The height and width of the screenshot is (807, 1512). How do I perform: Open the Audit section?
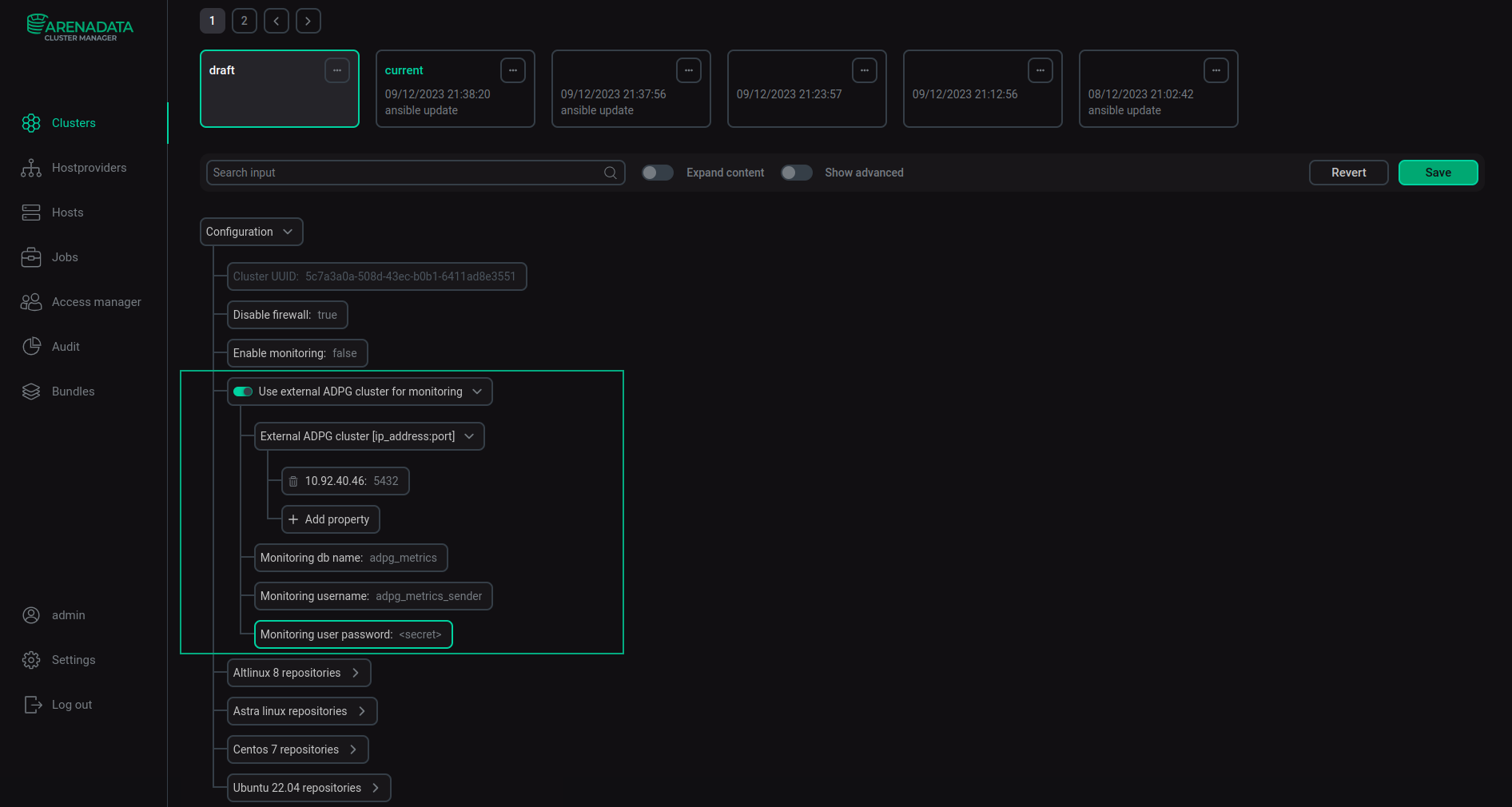(66, 347)
